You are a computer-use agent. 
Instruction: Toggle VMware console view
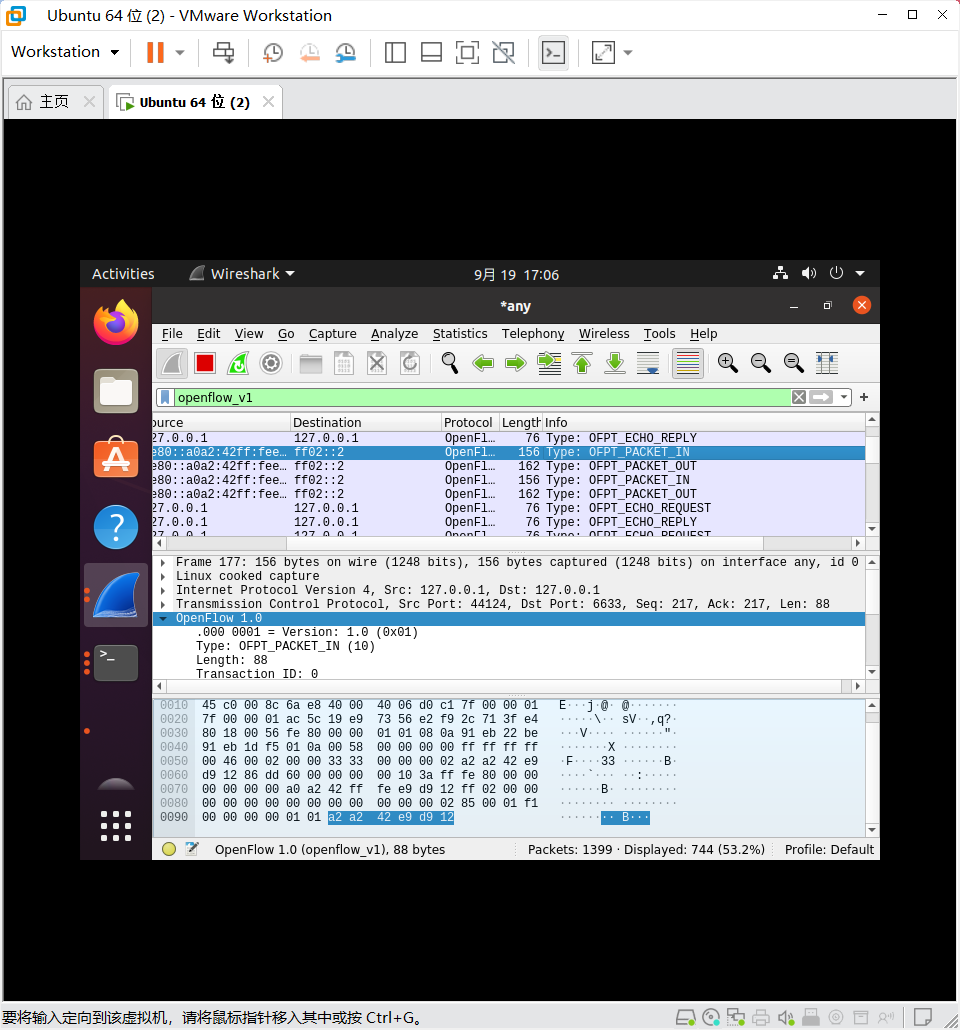553,53
